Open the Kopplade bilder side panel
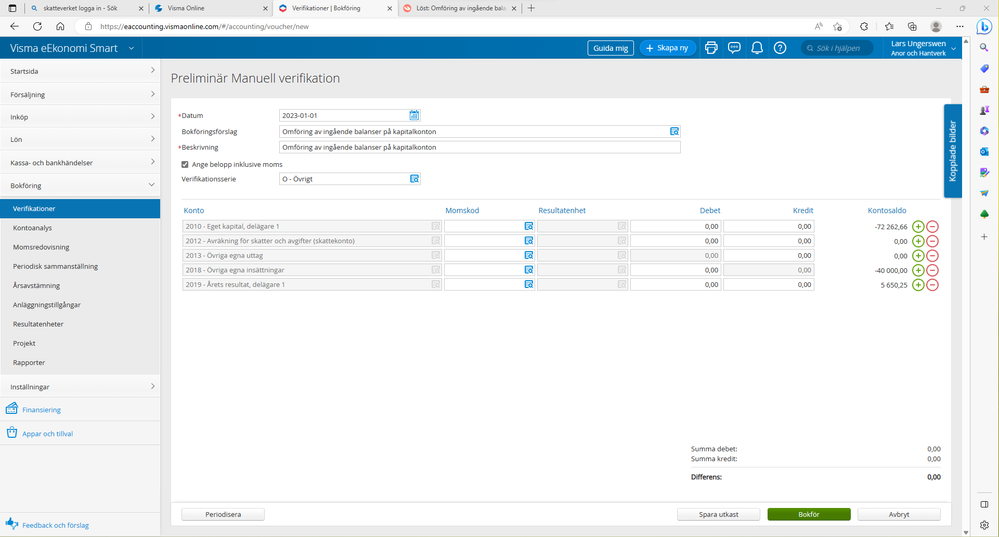Image resolution: width=999 pixels, height=537 pixels. tap(952, 151)
